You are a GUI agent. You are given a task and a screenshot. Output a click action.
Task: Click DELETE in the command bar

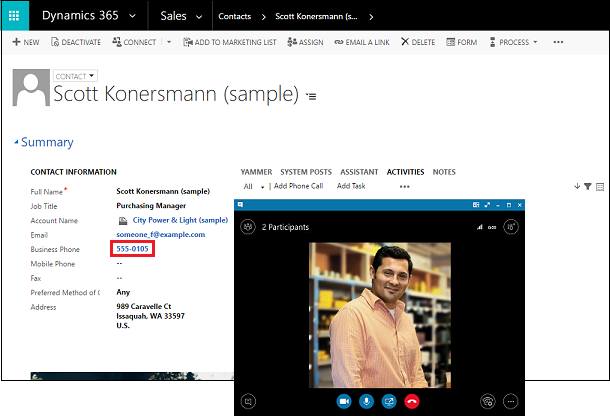pyautogui.click(x=418, y=42)
